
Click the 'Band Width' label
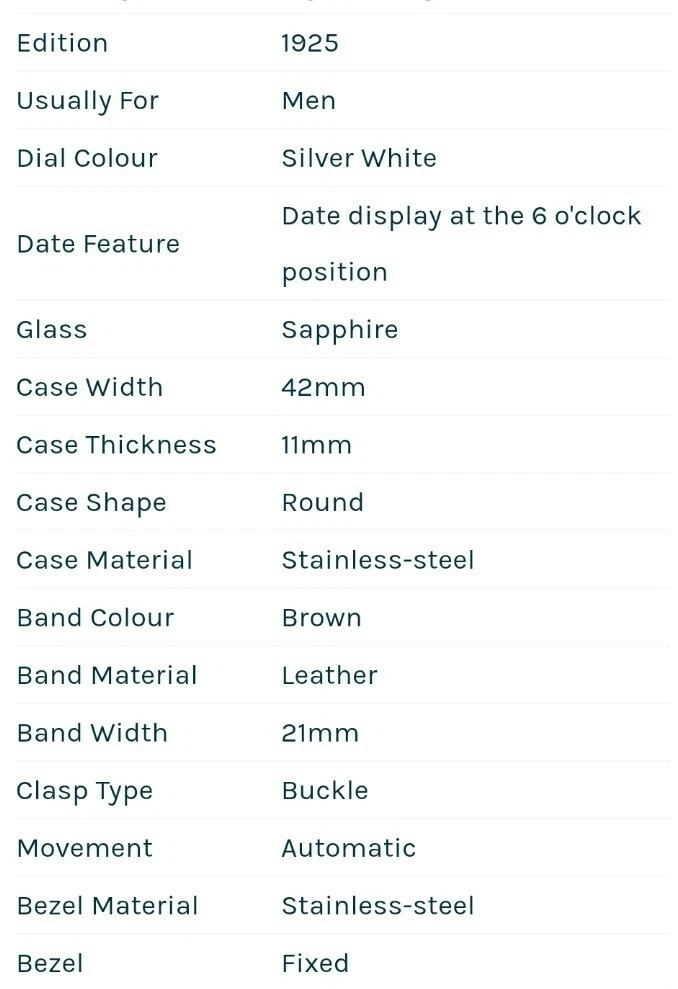92,733
